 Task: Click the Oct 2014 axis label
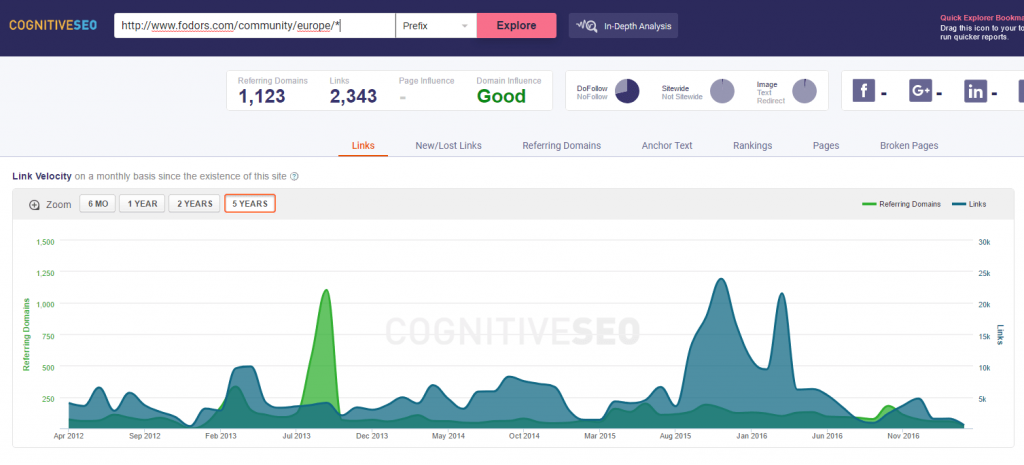coord(524,436)
